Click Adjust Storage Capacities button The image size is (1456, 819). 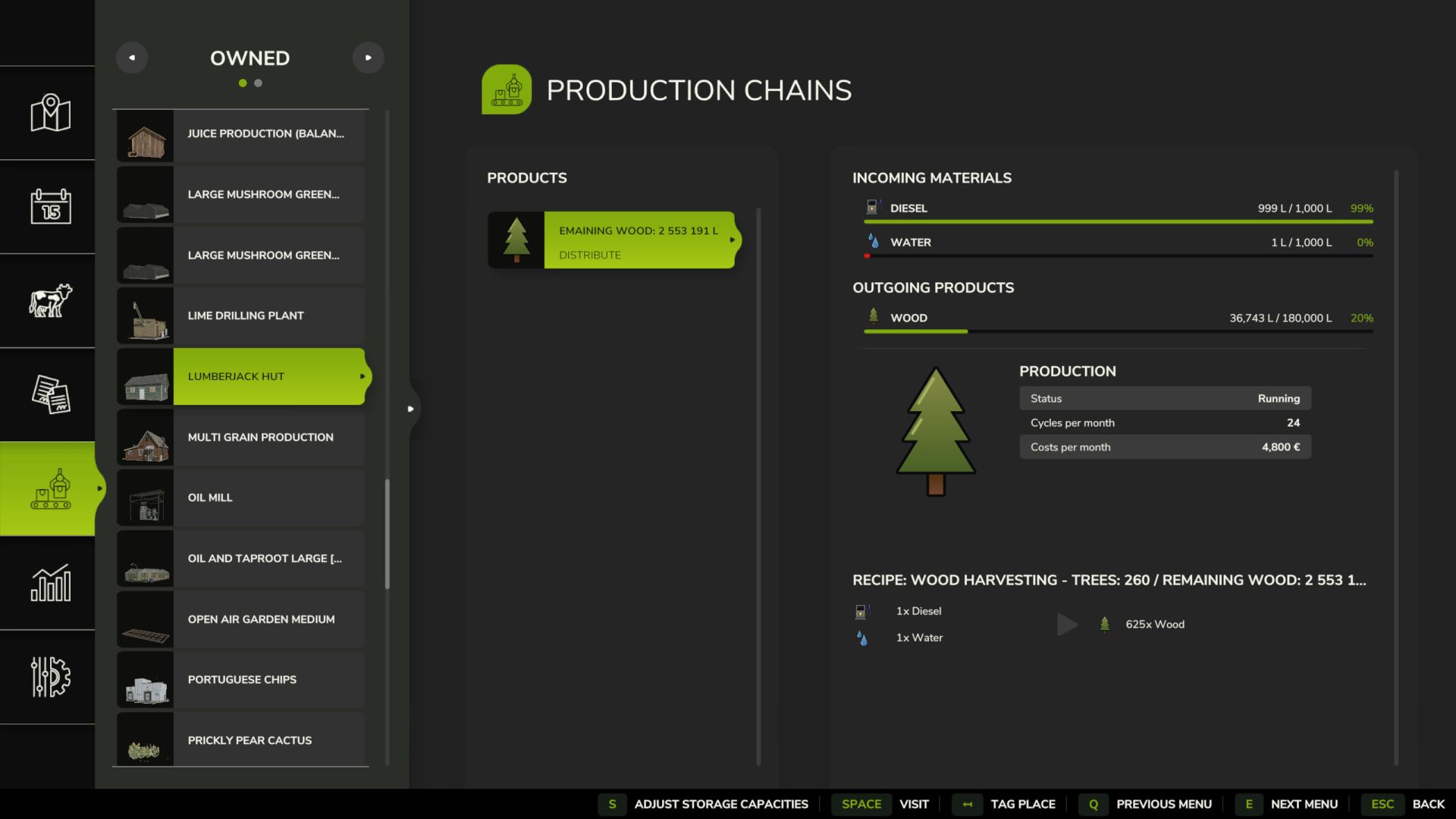(x=703, y=804)
